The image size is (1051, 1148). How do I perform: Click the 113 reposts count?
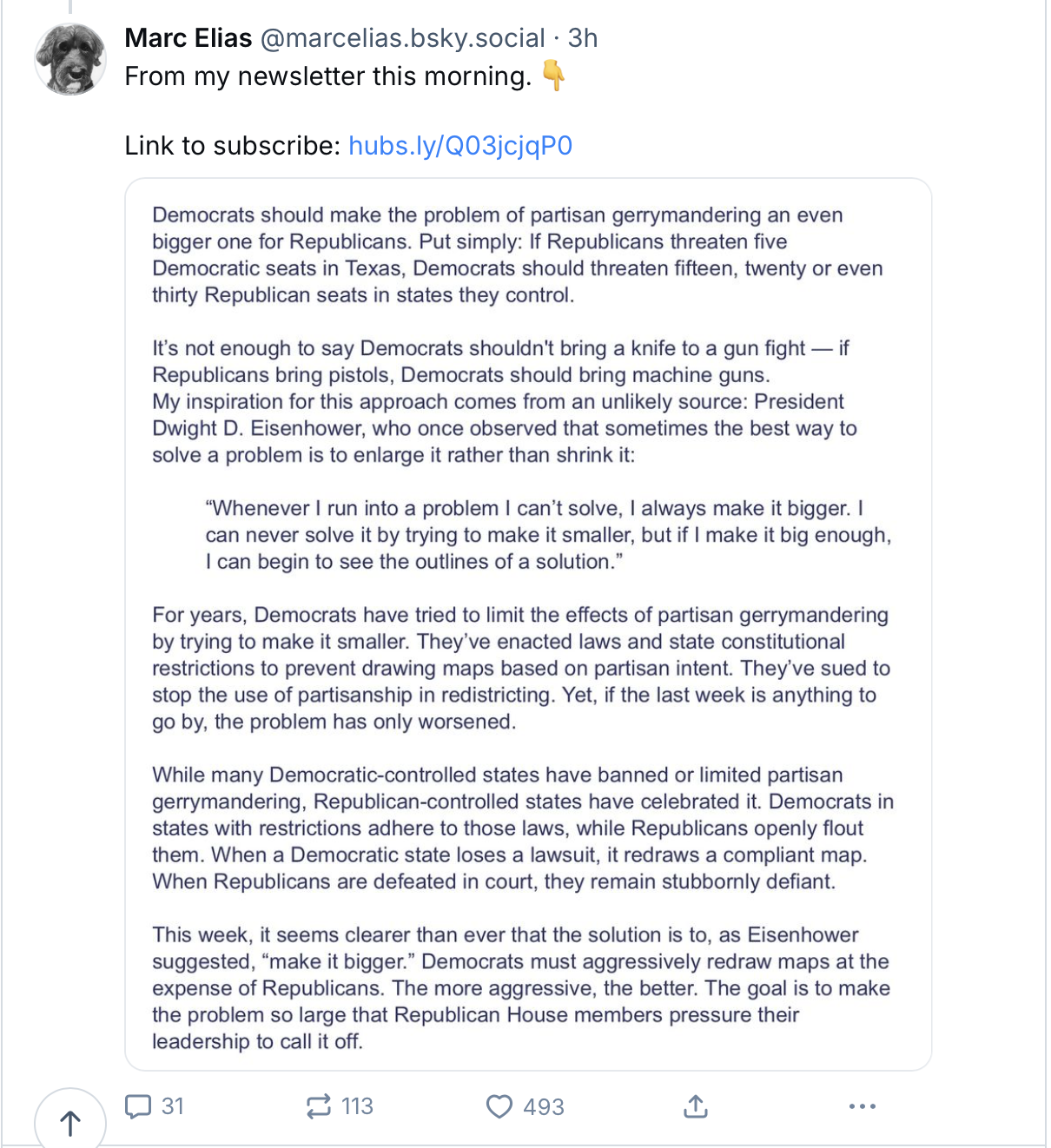point(357,1106)
